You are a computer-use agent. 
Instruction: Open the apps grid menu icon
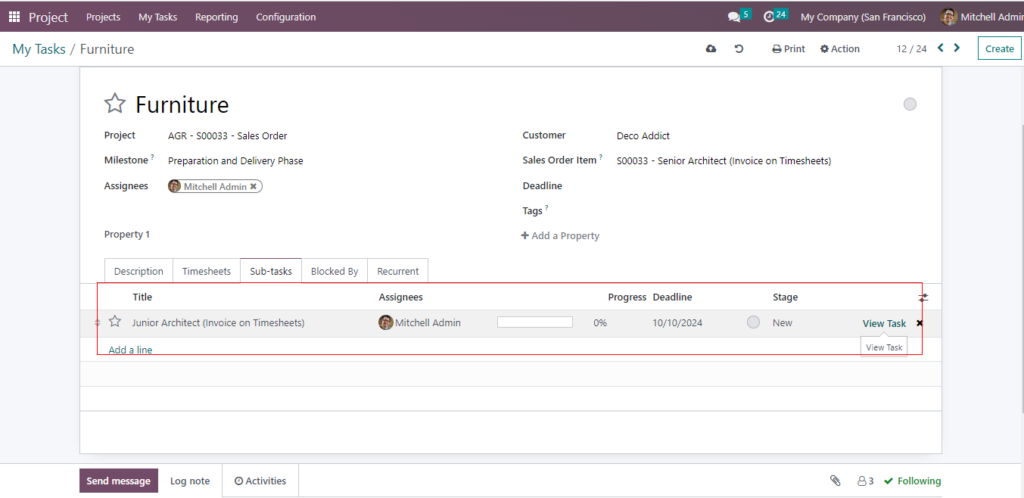click(14, 17)
